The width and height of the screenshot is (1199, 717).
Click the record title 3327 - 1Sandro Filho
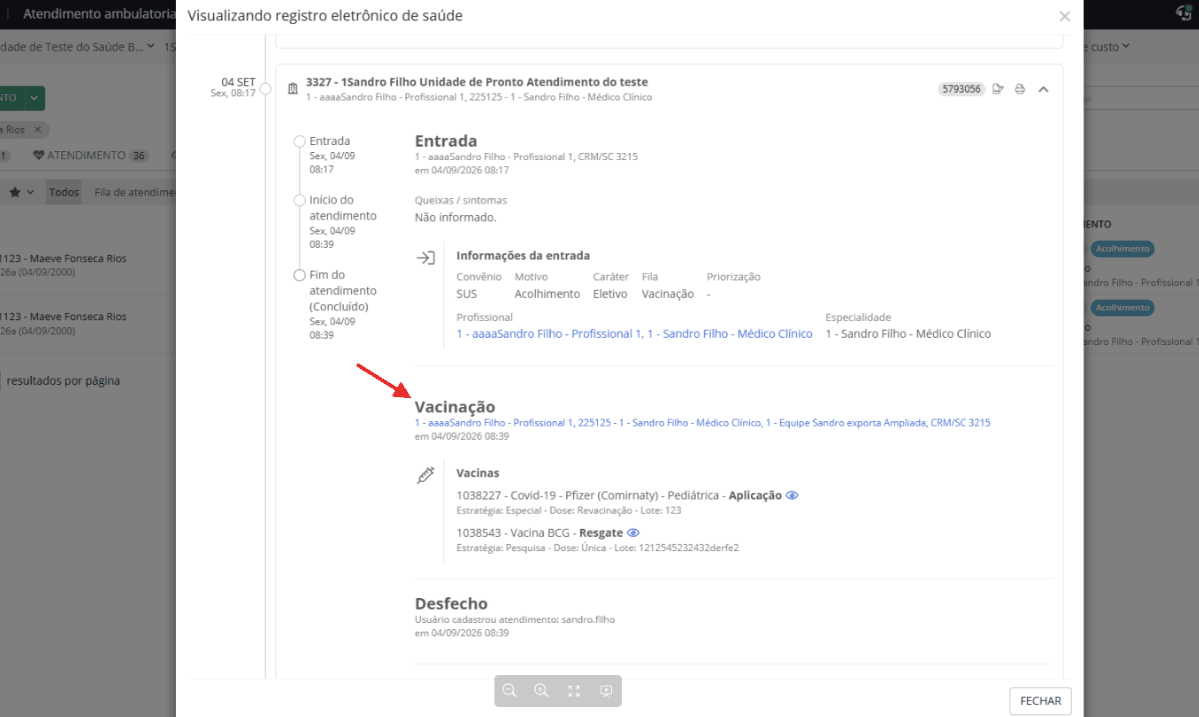point(476,82)
